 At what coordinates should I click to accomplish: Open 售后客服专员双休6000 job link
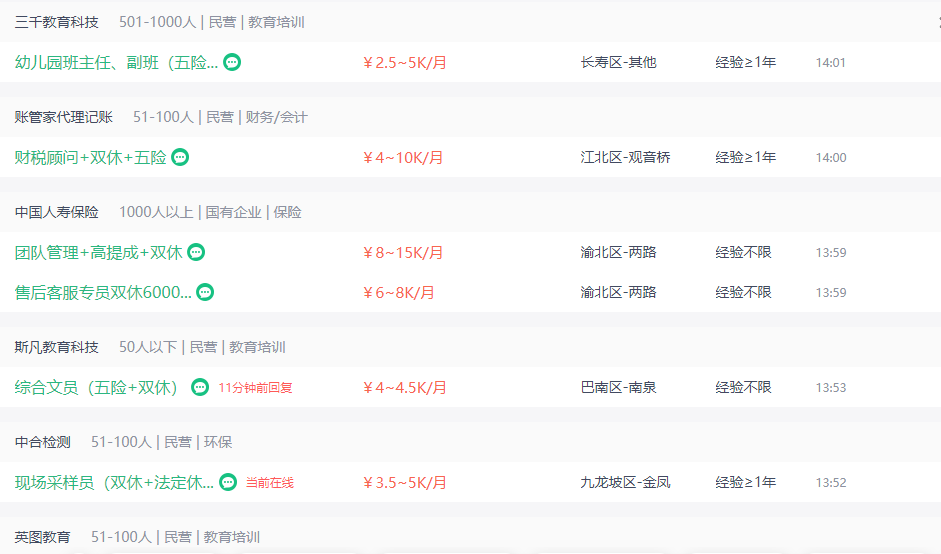103,292
